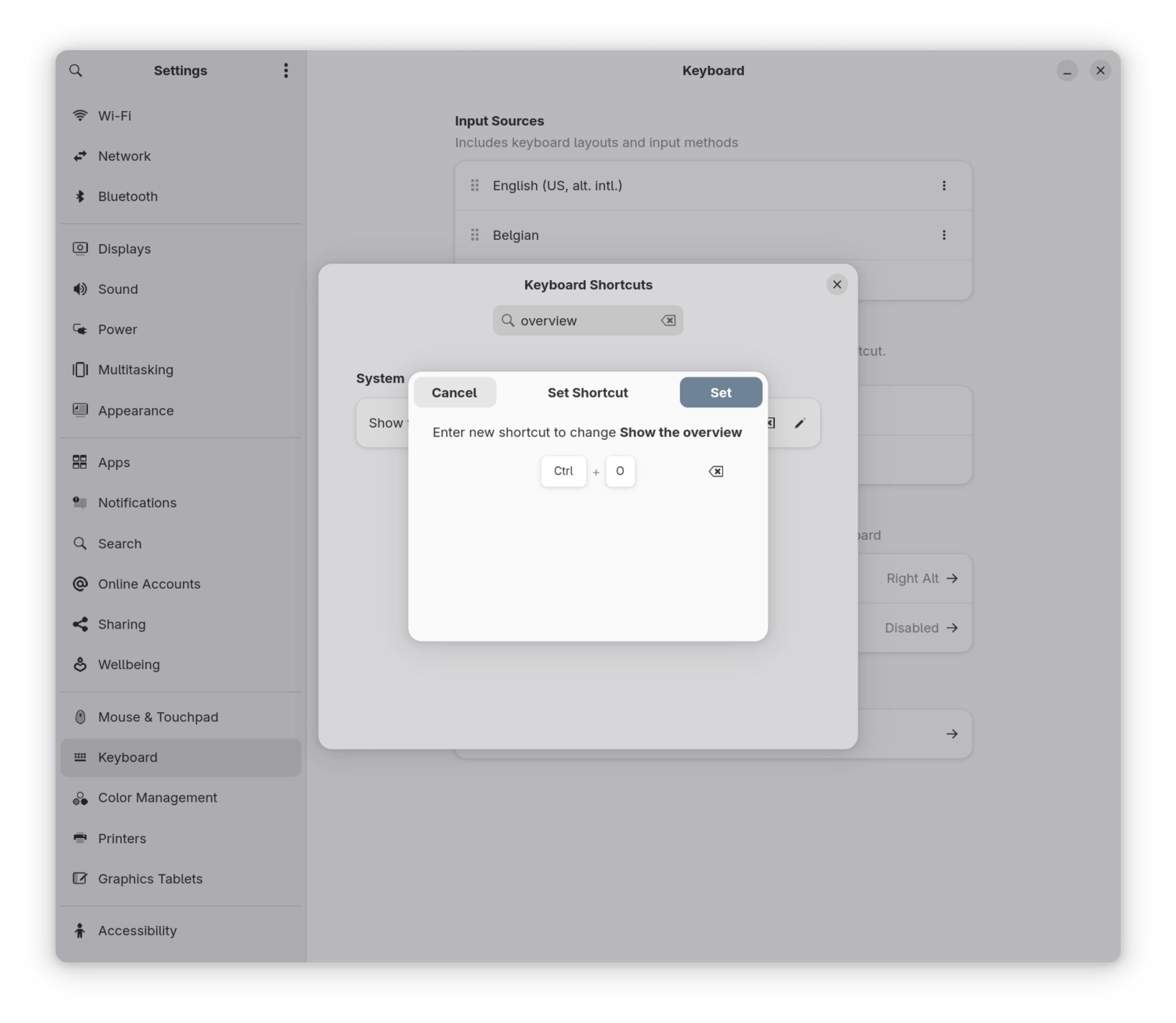Click the Wi-Fi icon in the sidebar

point(80,116)
